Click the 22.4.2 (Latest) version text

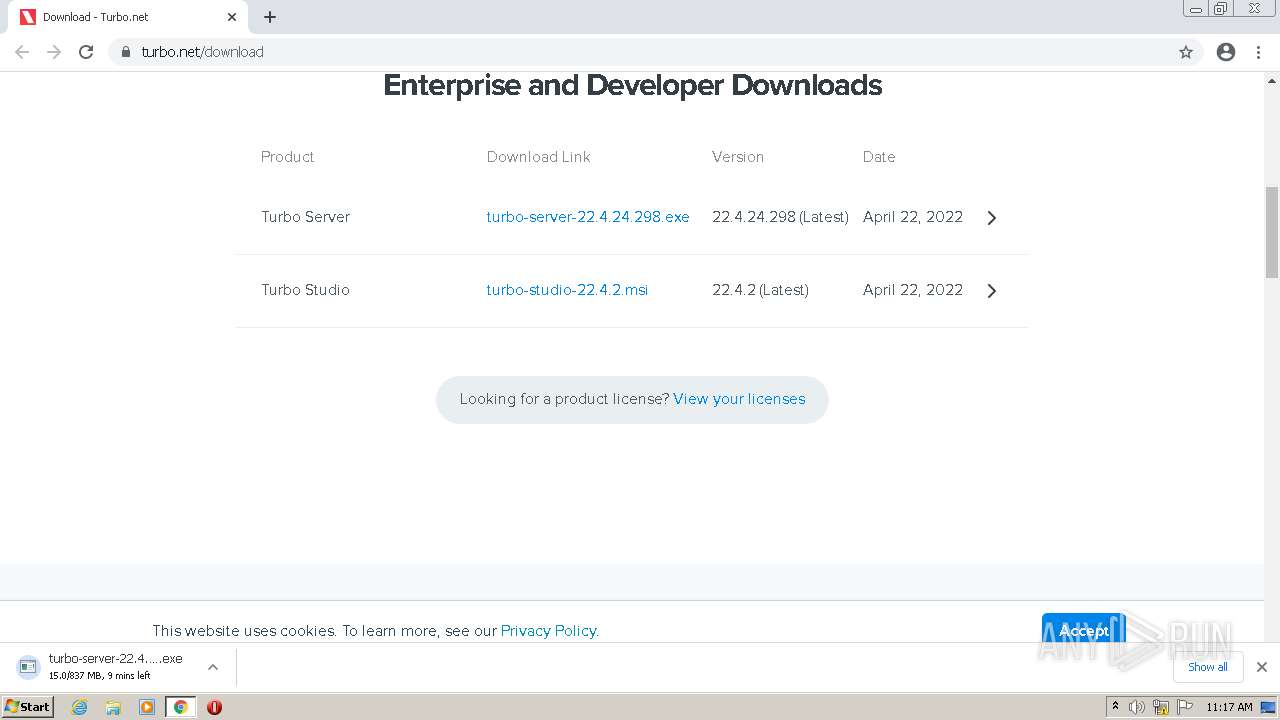click(x=760, y=290)
